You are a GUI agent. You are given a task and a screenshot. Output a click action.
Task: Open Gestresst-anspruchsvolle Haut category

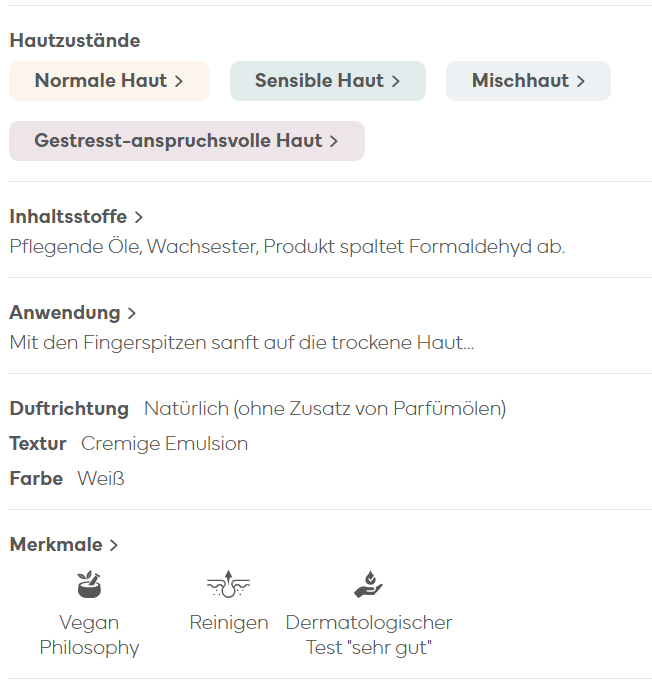point(187,141)
